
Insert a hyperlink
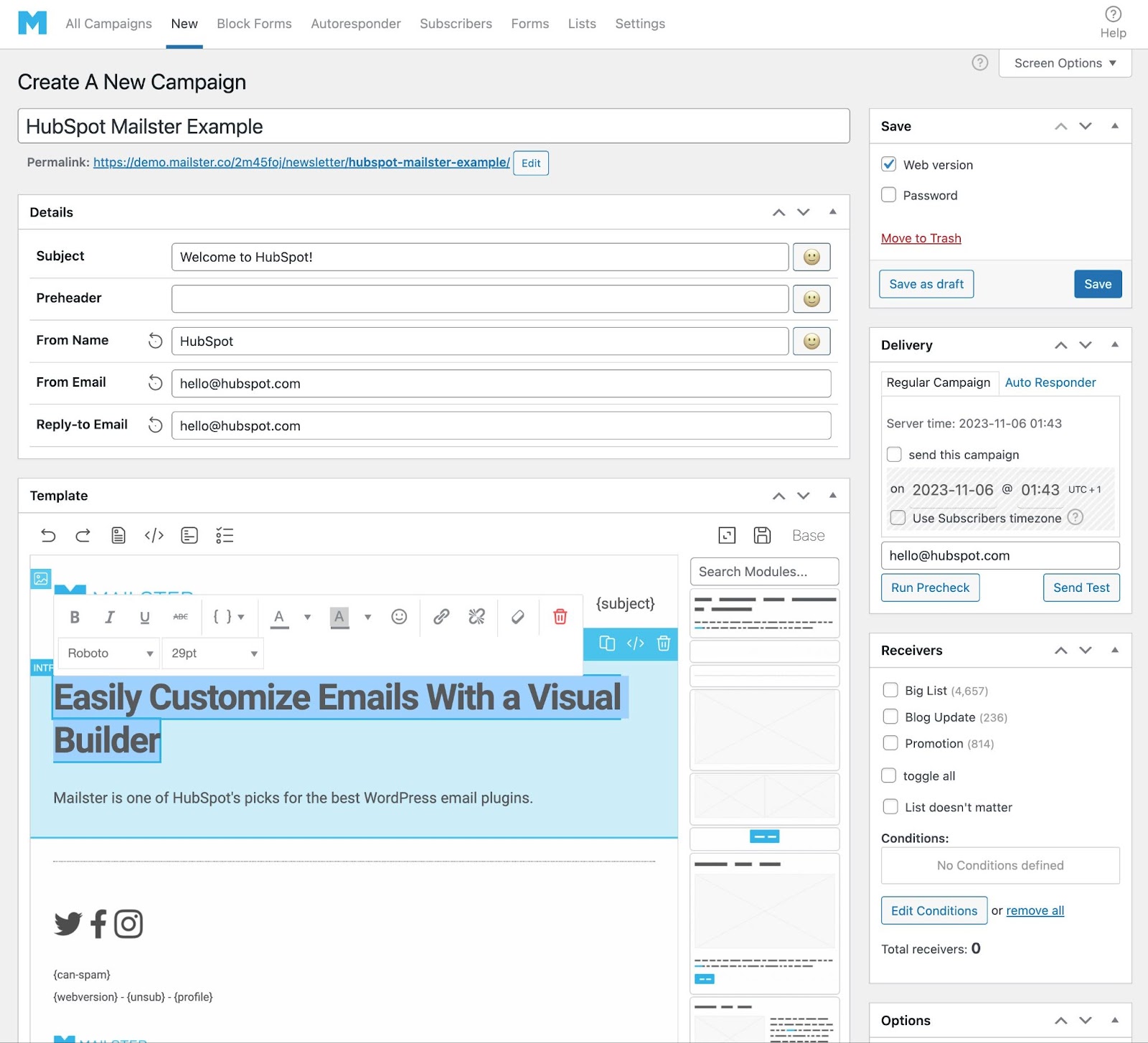[x=441, y=617]
